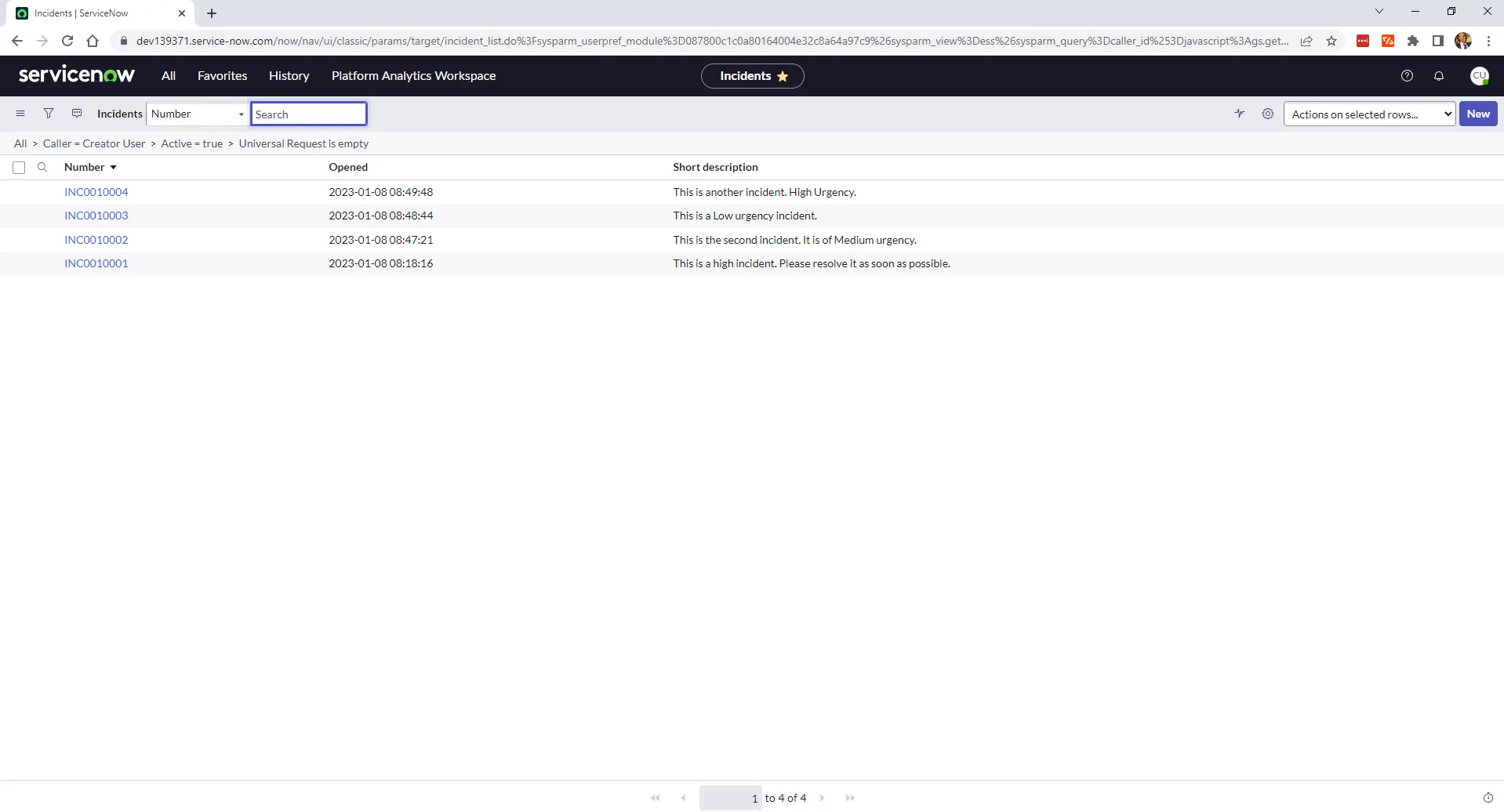
Task: Open the browser tab search chevron
Action: click(x=1379, y=12)
